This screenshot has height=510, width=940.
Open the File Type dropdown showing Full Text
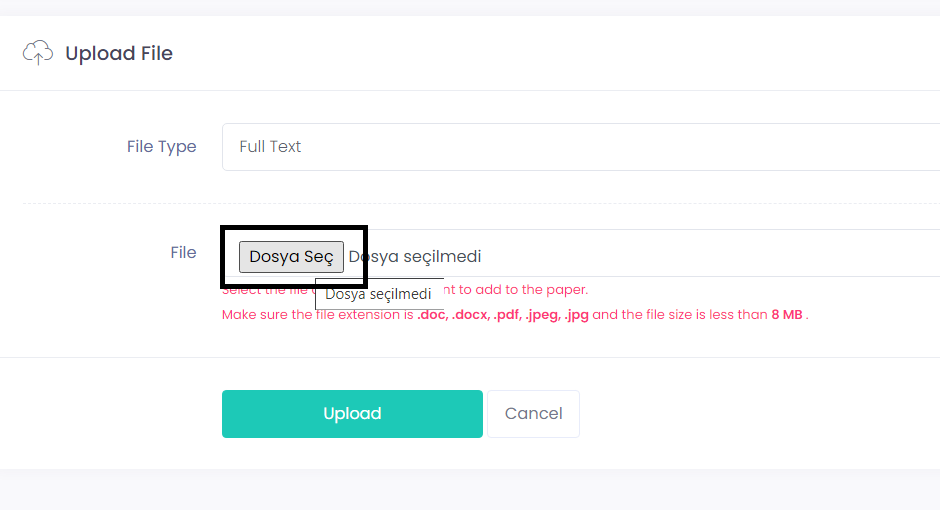pos(581,147)
